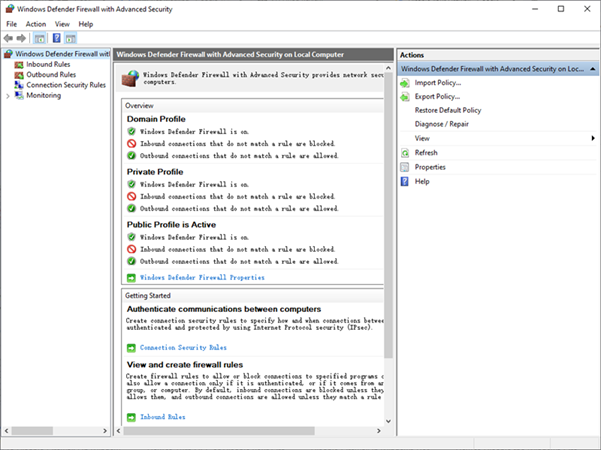This screenshot has width=601, height=450.
Task: Expand the Monitoring tree node
Action: click(x=8, y=96)
